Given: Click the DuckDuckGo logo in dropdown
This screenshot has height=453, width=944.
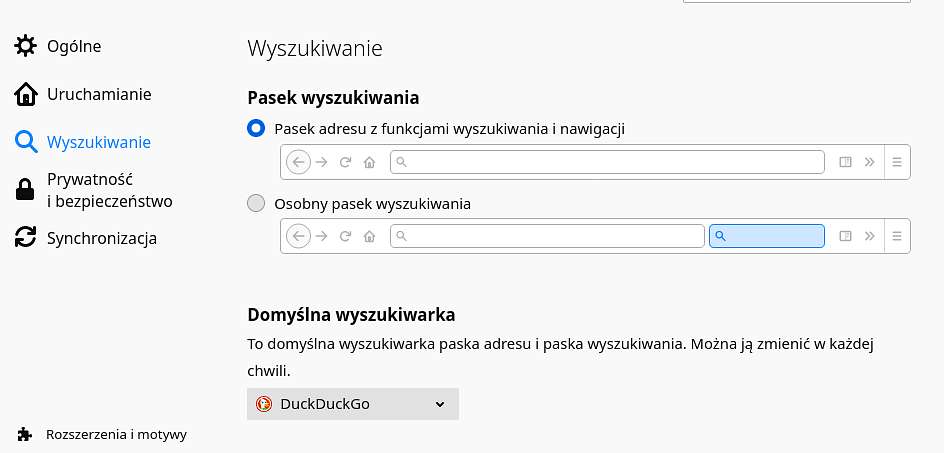Looking at the screenshot, I should tap(264, 404).
